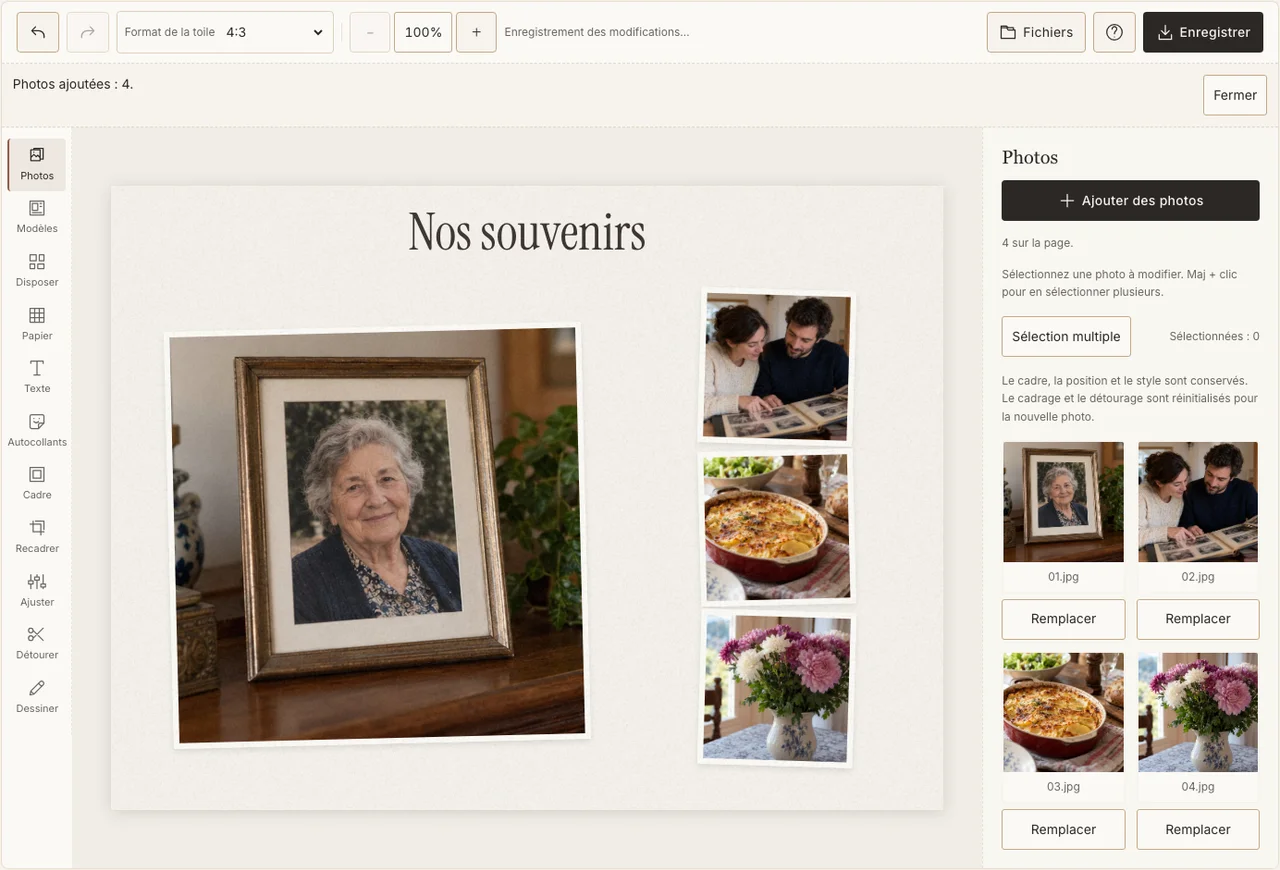Viewport: 1280px width, 870px height.
Task: Open the help question mark
Action: [1114, 32]
